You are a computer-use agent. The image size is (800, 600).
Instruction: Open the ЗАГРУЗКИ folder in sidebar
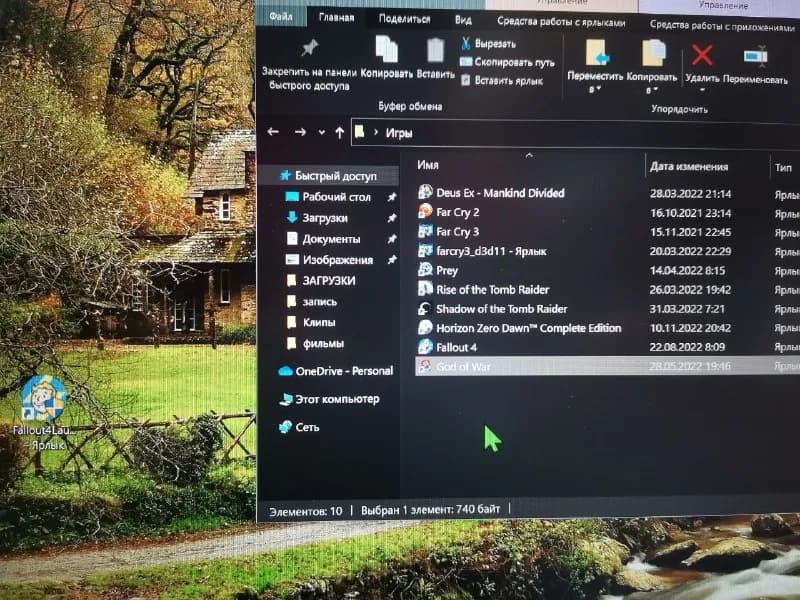329,281
